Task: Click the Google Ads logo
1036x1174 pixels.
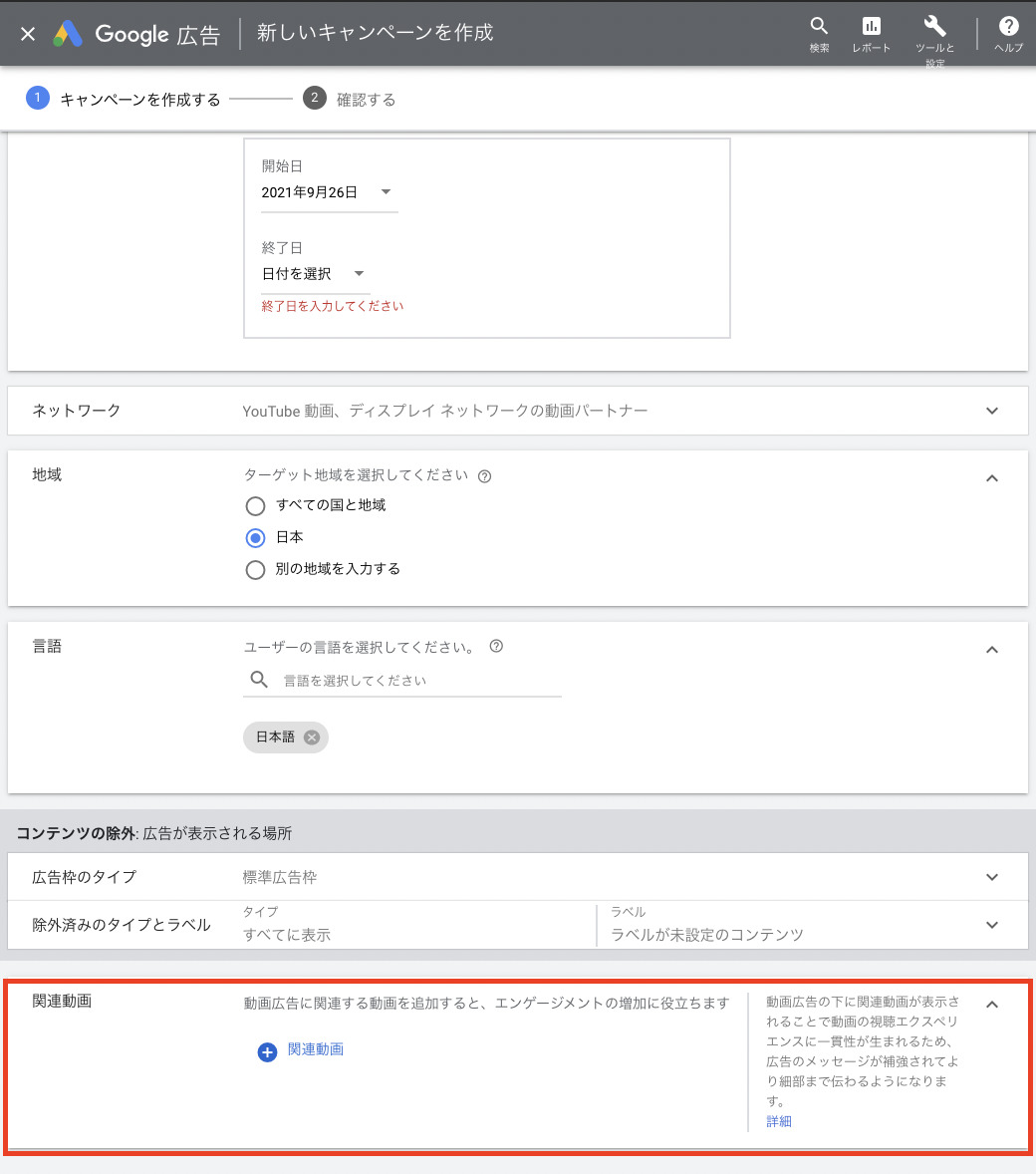Action: [x=68, y=34]
